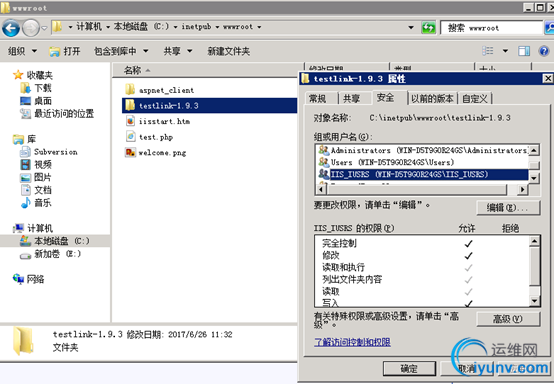Open 下载 folder in favorites

pos(36,88)
